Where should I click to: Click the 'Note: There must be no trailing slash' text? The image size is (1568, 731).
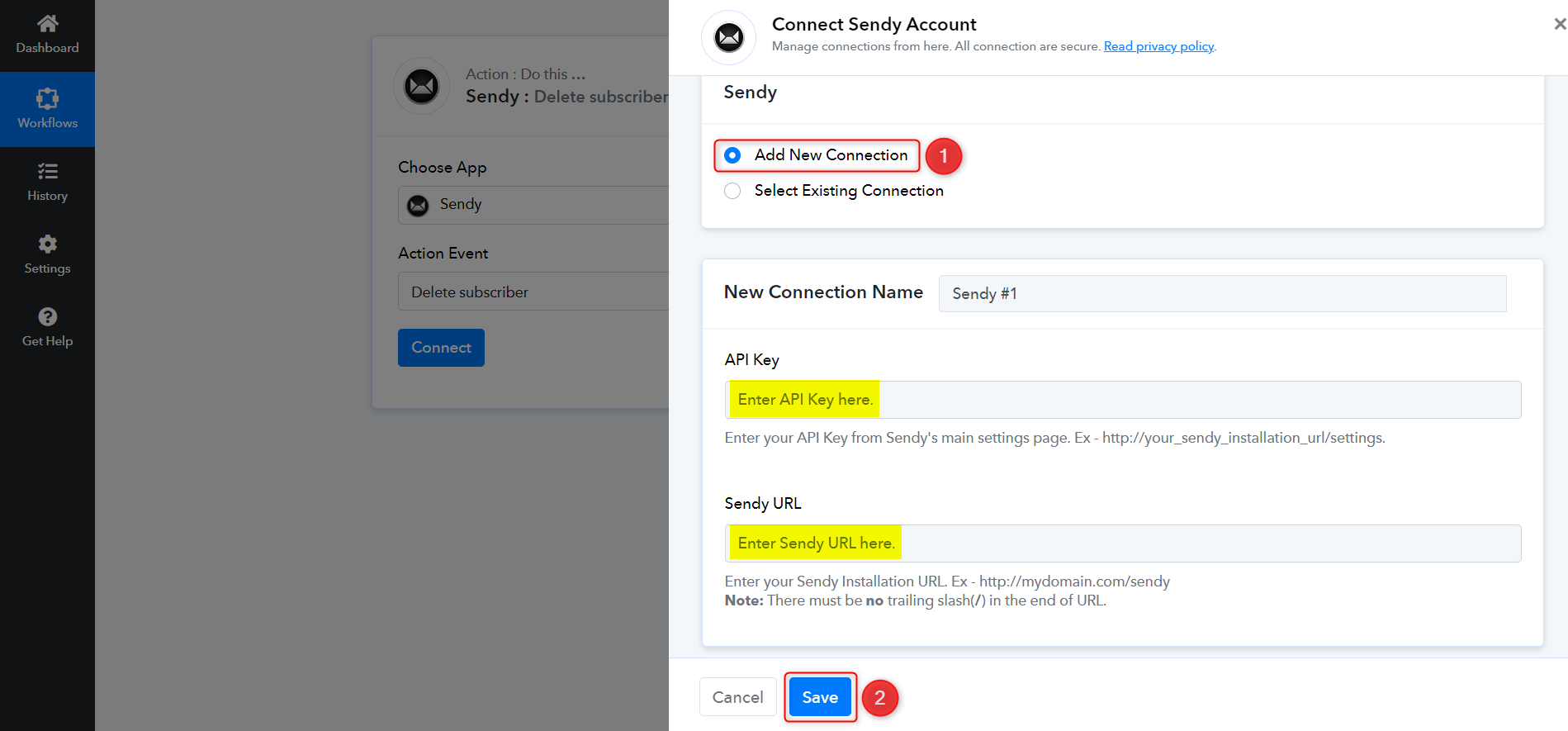(915, 600)
